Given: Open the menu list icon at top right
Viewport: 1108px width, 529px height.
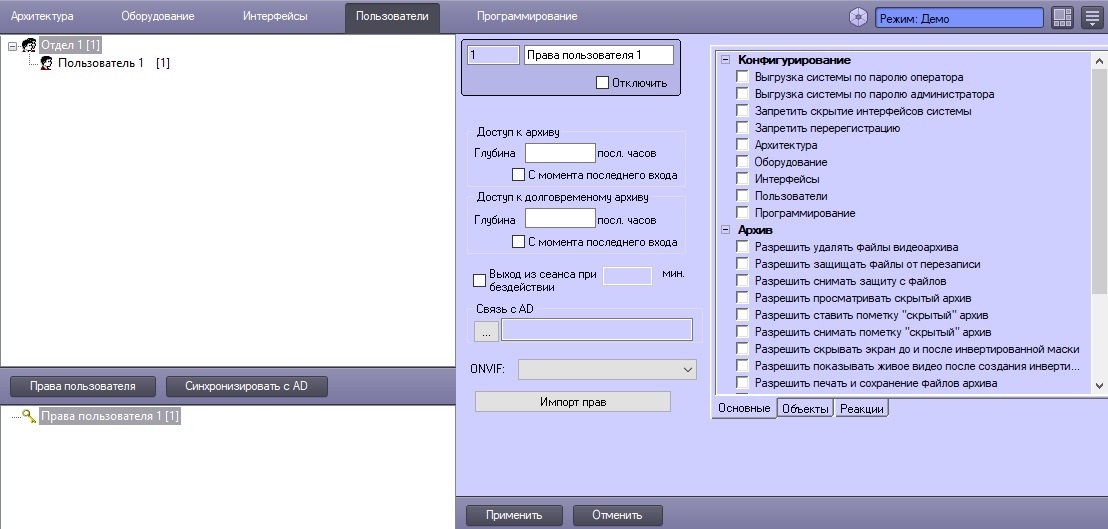Looking at the screenshot, I should click(1091, 18).
